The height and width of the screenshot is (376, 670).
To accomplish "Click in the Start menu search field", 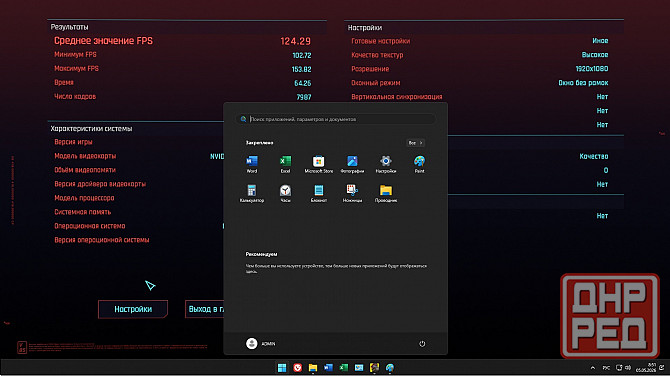I will pyautogui.click(x=336, y=119).
